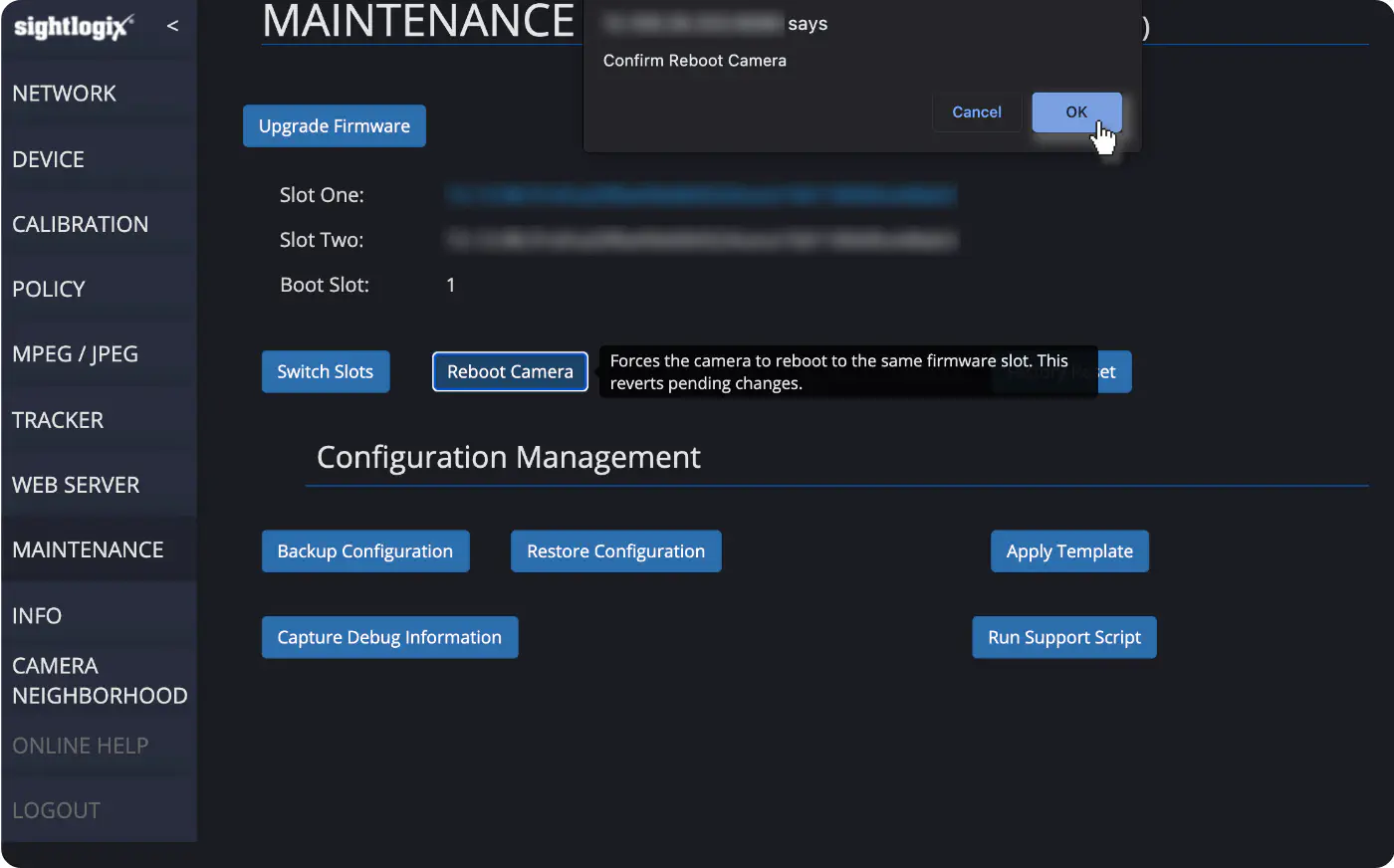Click the sightlogix logo
Image resolution: width=1394 pixels, height=868 pixels.
coord(74,27)
